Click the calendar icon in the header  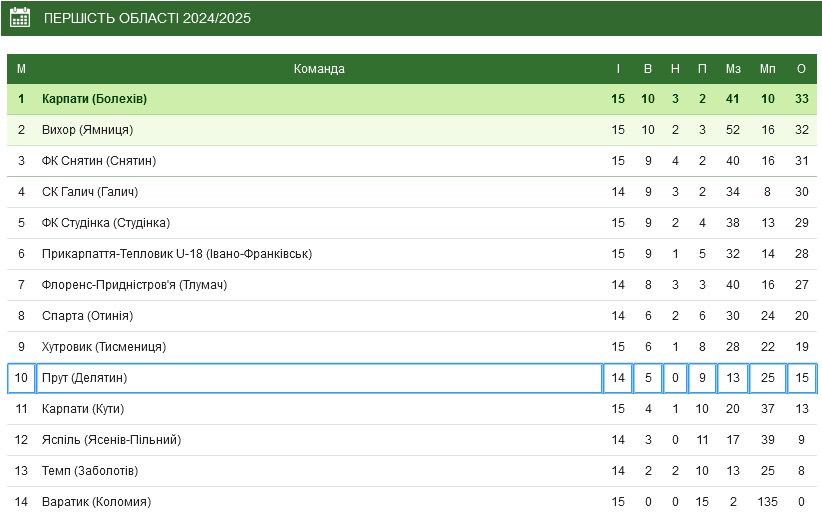click(20, 18)
